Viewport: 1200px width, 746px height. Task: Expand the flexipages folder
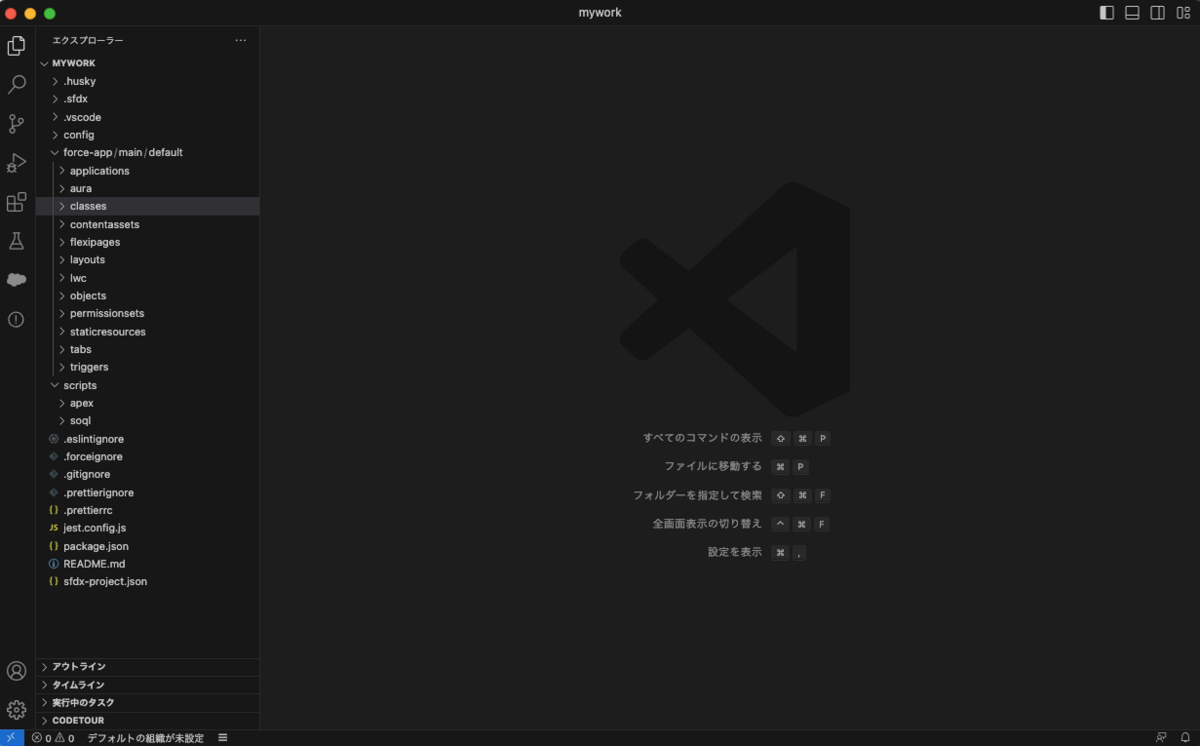click(148, 242)
